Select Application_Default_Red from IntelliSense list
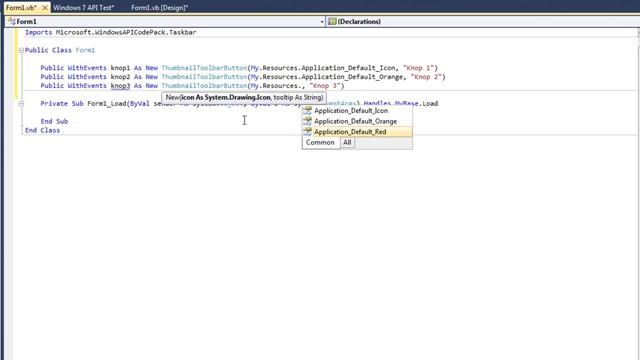The image size is (640, 360). pos(357,132)
